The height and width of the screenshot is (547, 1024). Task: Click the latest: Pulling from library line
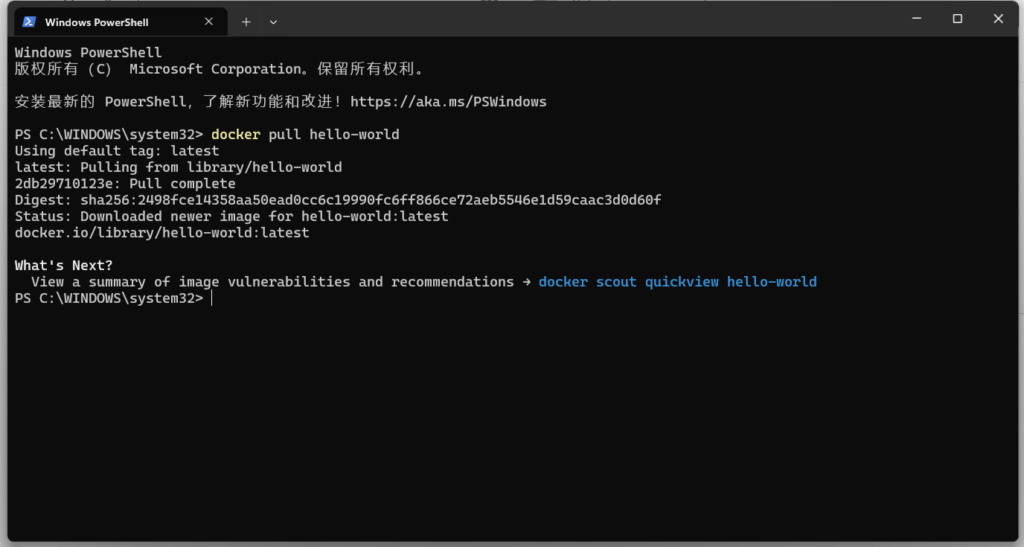[178, 167]
